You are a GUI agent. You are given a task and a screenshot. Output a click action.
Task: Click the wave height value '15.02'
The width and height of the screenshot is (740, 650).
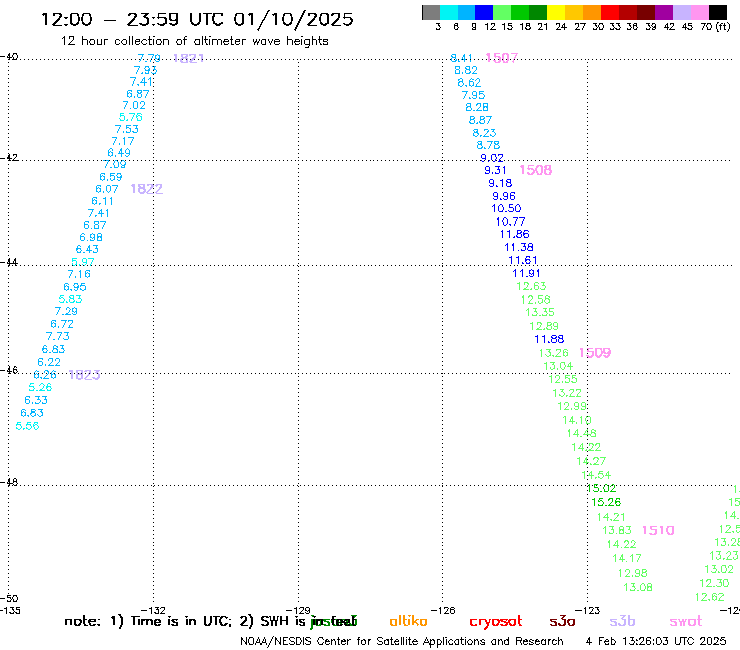pos(601,488)
